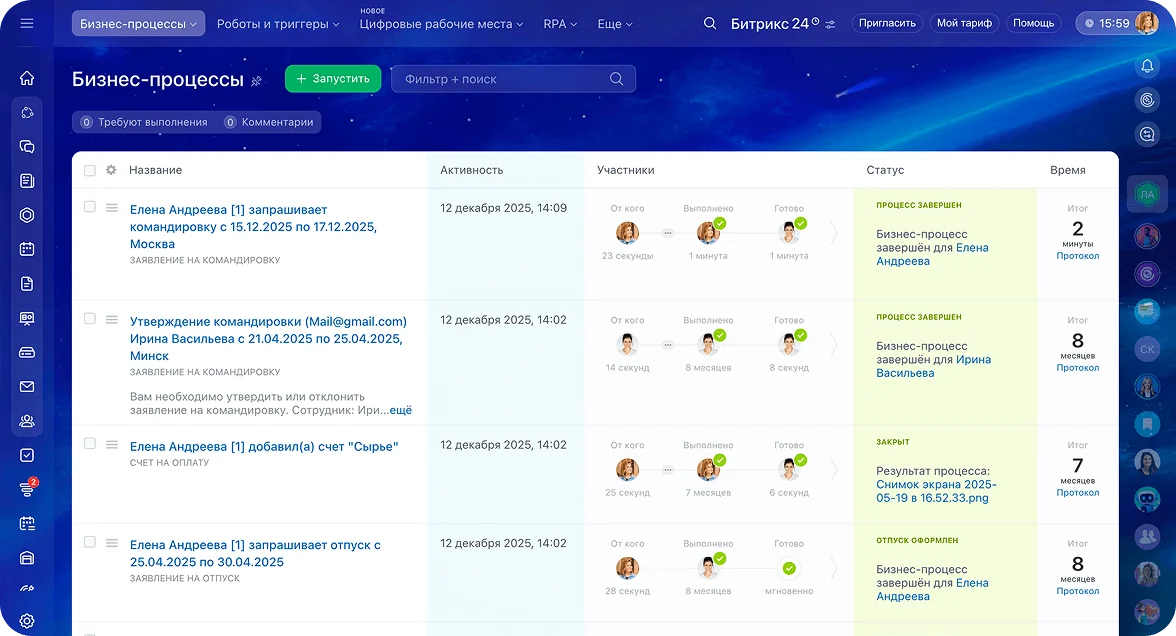Toggle the select-all checkbox in table header
The width and height of the screenshot is (1176, 636).
[90, 170]
